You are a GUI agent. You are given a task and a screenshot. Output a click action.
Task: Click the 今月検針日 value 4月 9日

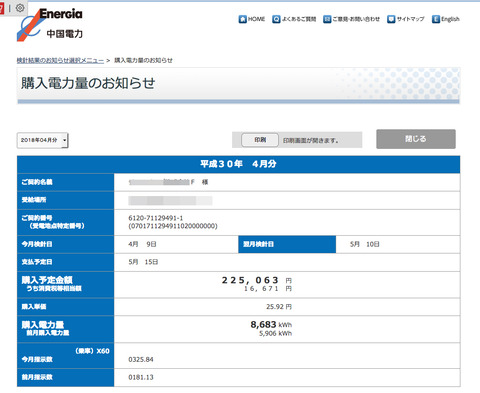[142, 244]
